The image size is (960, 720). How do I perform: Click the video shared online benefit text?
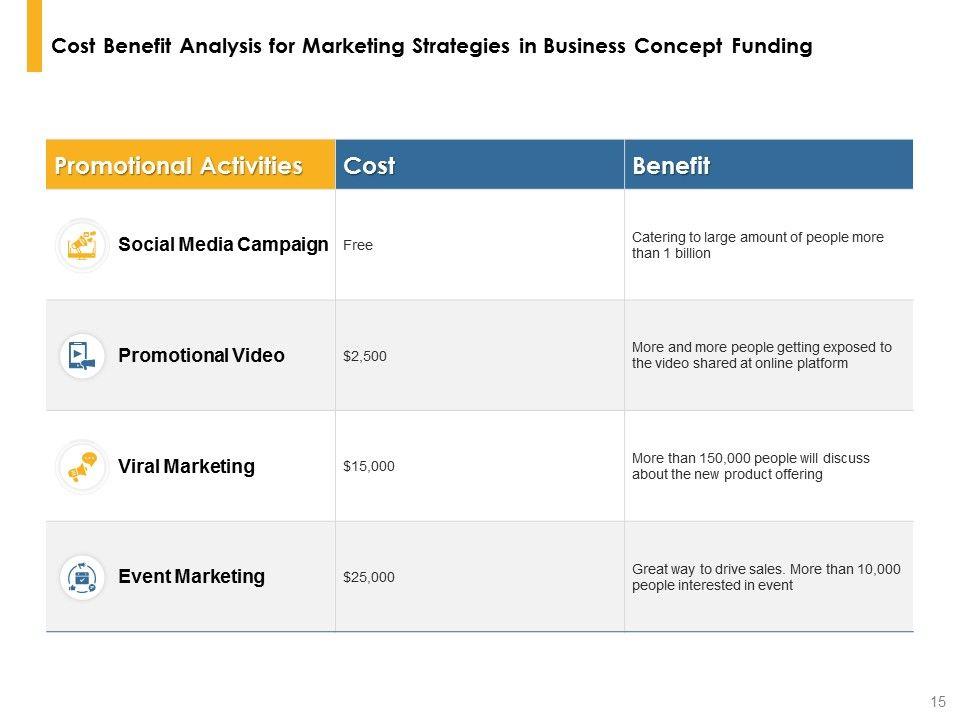coord(761,356)
